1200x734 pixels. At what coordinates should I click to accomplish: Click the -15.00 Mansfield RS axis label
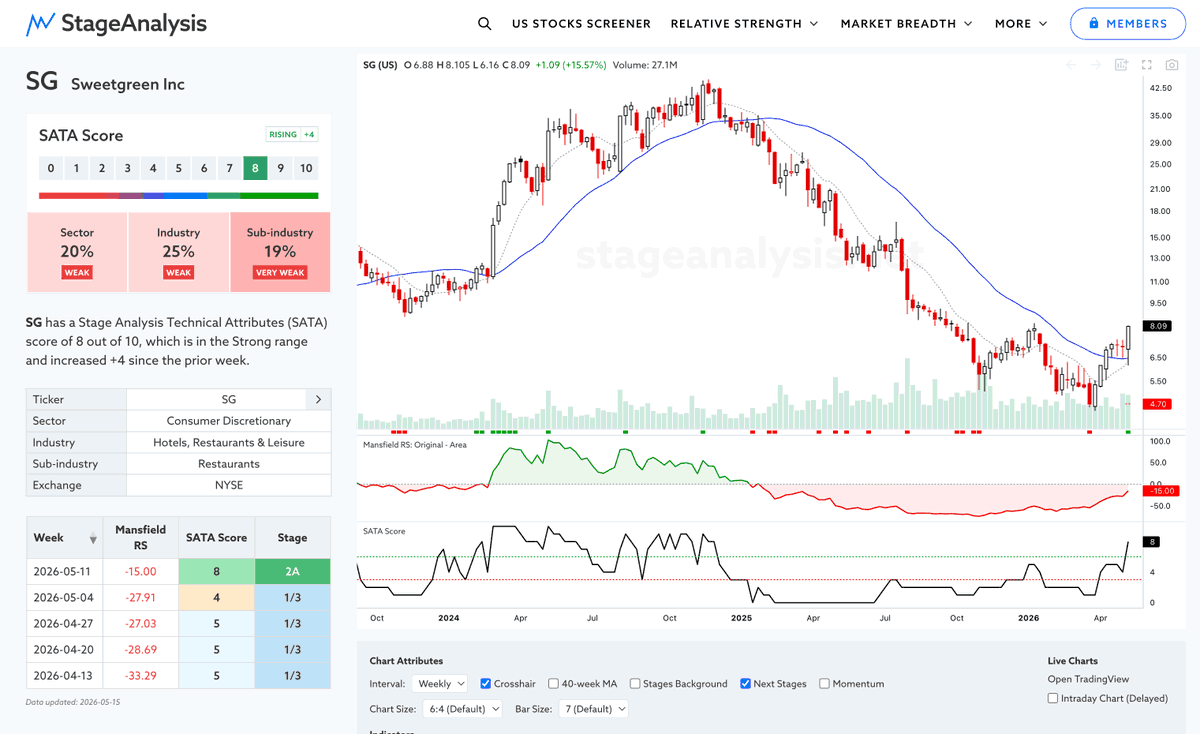(1162, 491)
